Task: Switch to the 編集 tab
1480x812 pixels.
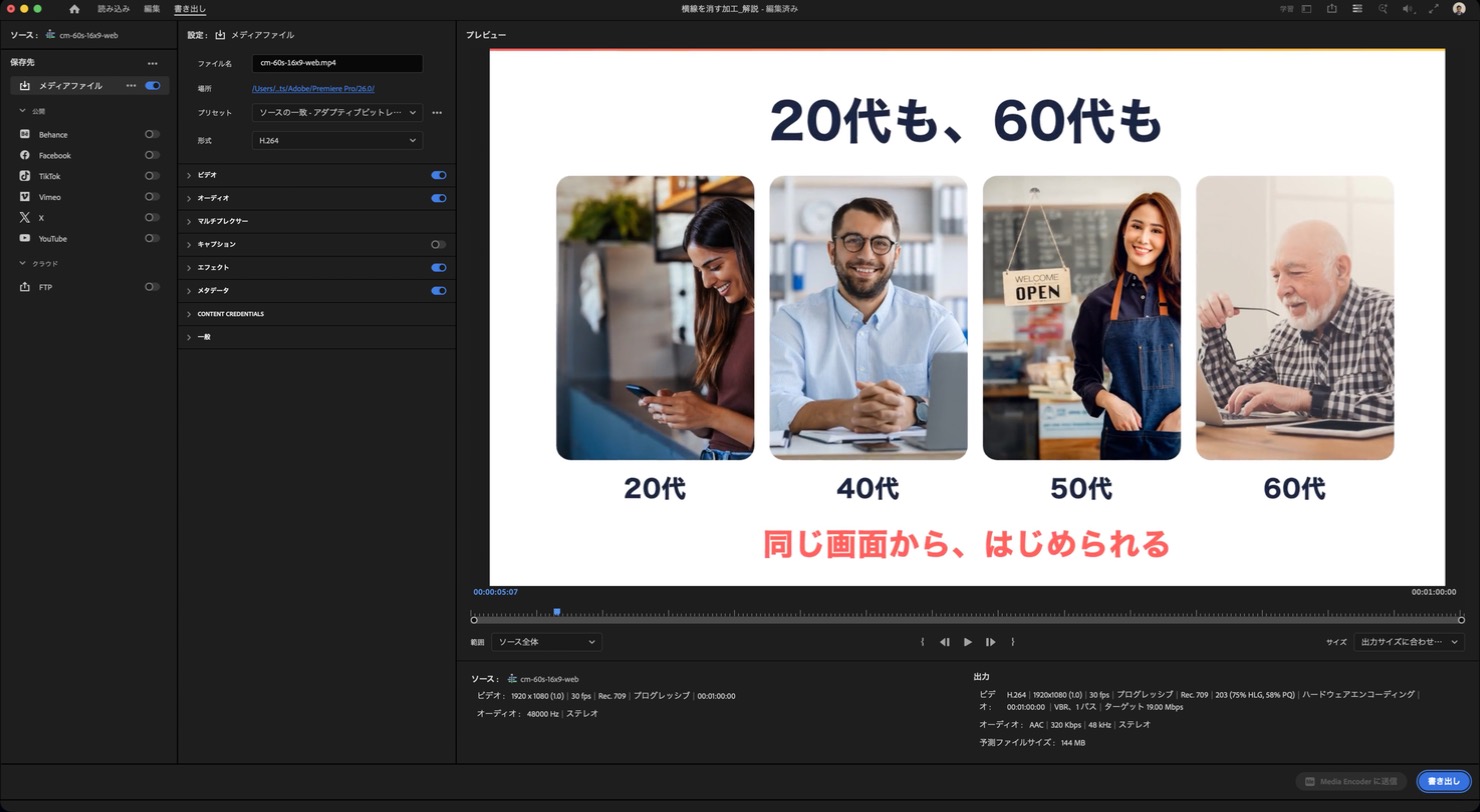Action: pos(152,9)
